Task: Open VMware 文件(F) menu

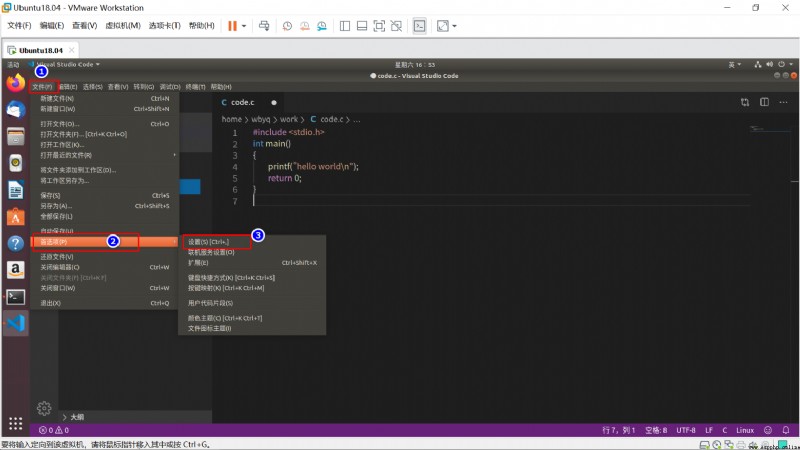Action: [19, 26]
